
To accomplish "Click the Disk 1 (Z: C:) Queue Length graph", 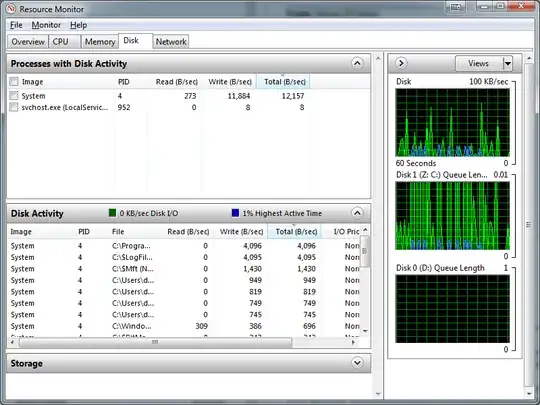I will point(453,216).
